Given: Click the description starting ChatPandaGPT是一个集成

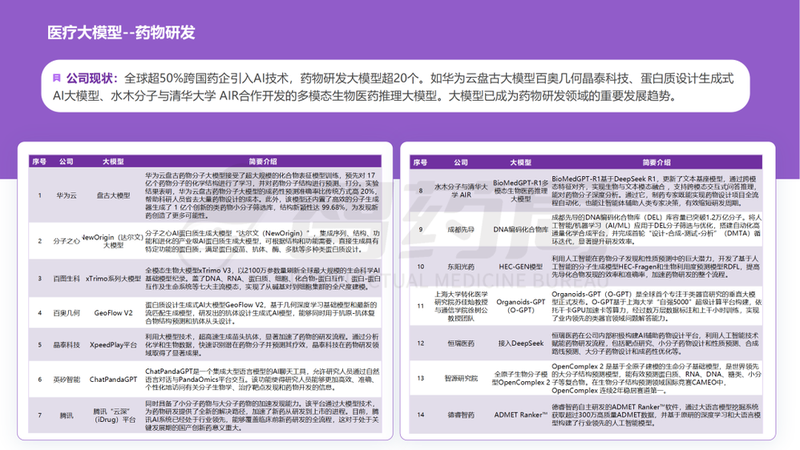Looking at the screenshot, I should (262, 379).
